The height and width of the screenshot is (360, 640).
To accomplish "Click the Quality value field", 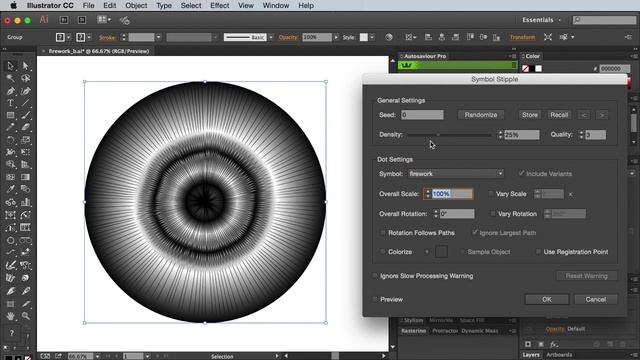I will [x=596, y=135].
